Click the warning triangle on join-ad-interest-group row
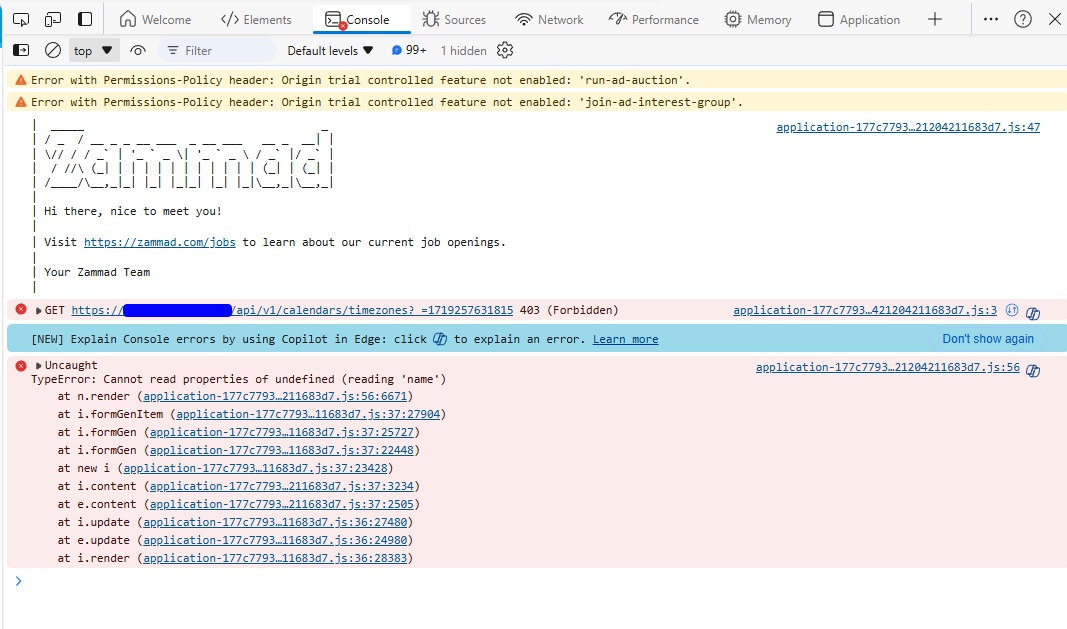The image size is (1067, 629). [21, 102]
